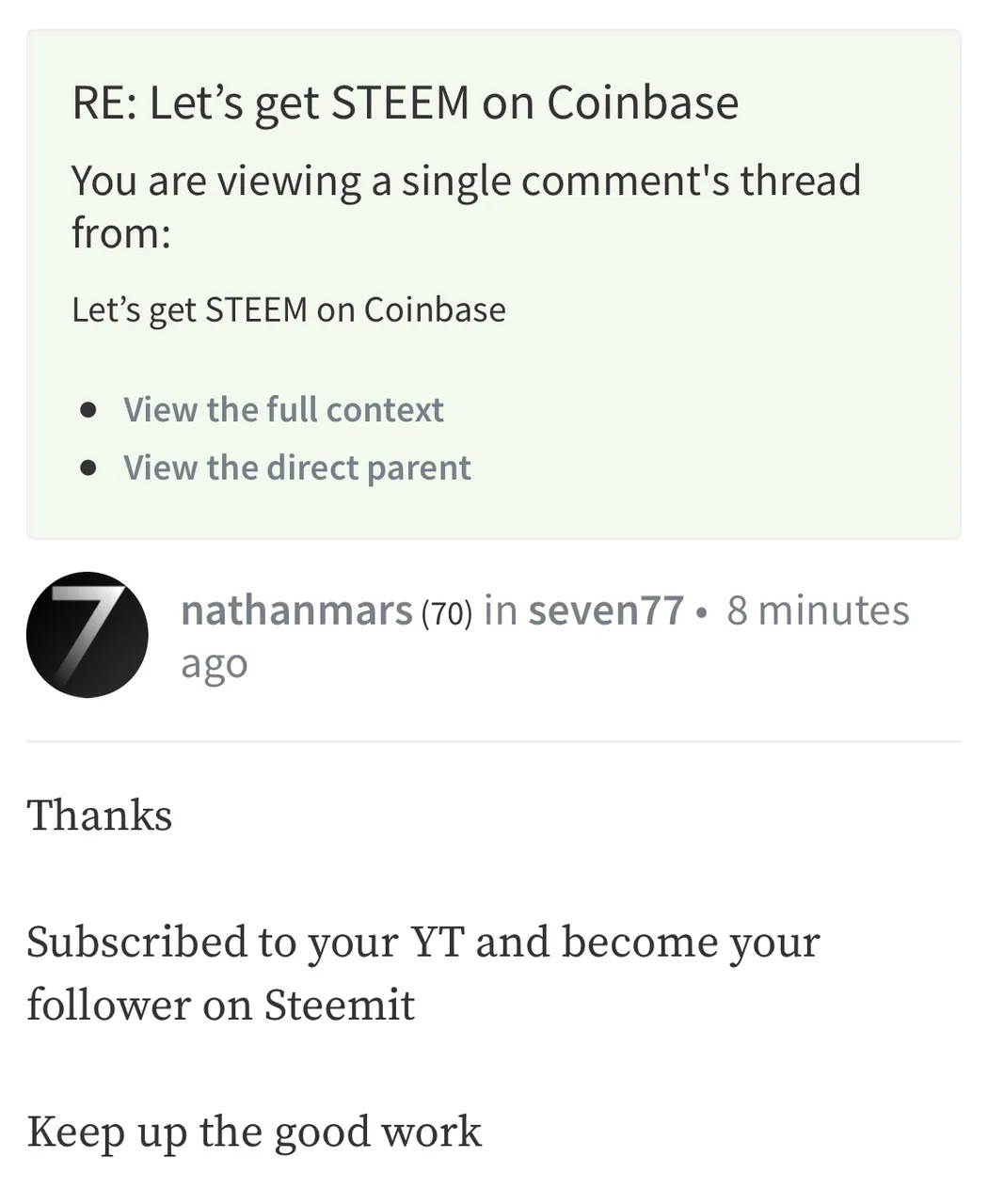Image resolution: width=988 pixels, height=1204 pixels.
Task: Click the word in before seven77
Action: [501, 610]
